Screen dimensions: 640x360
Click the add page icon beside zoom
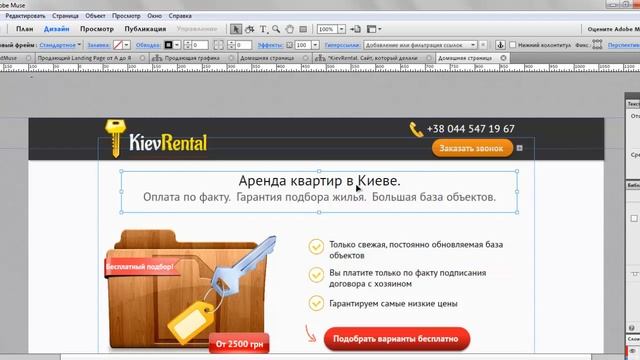pos(356,29)
